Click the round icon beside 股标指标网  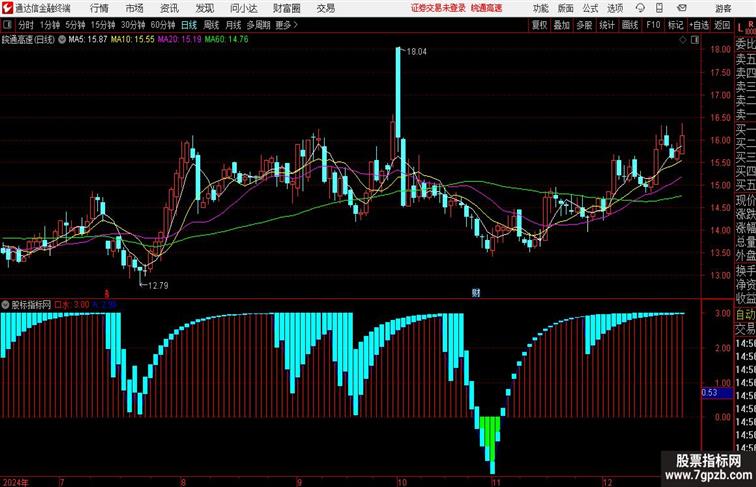click(5, 305)
